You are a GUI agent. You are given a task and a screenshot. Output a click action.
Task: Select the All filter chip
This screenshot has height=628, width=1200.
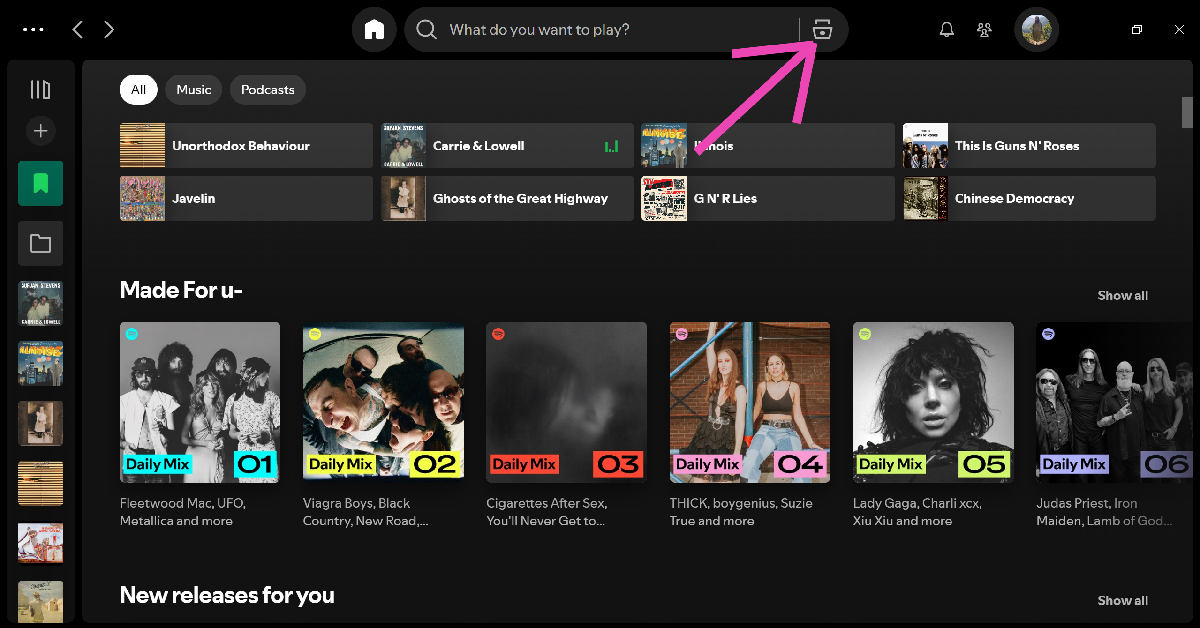click(138, 90)
